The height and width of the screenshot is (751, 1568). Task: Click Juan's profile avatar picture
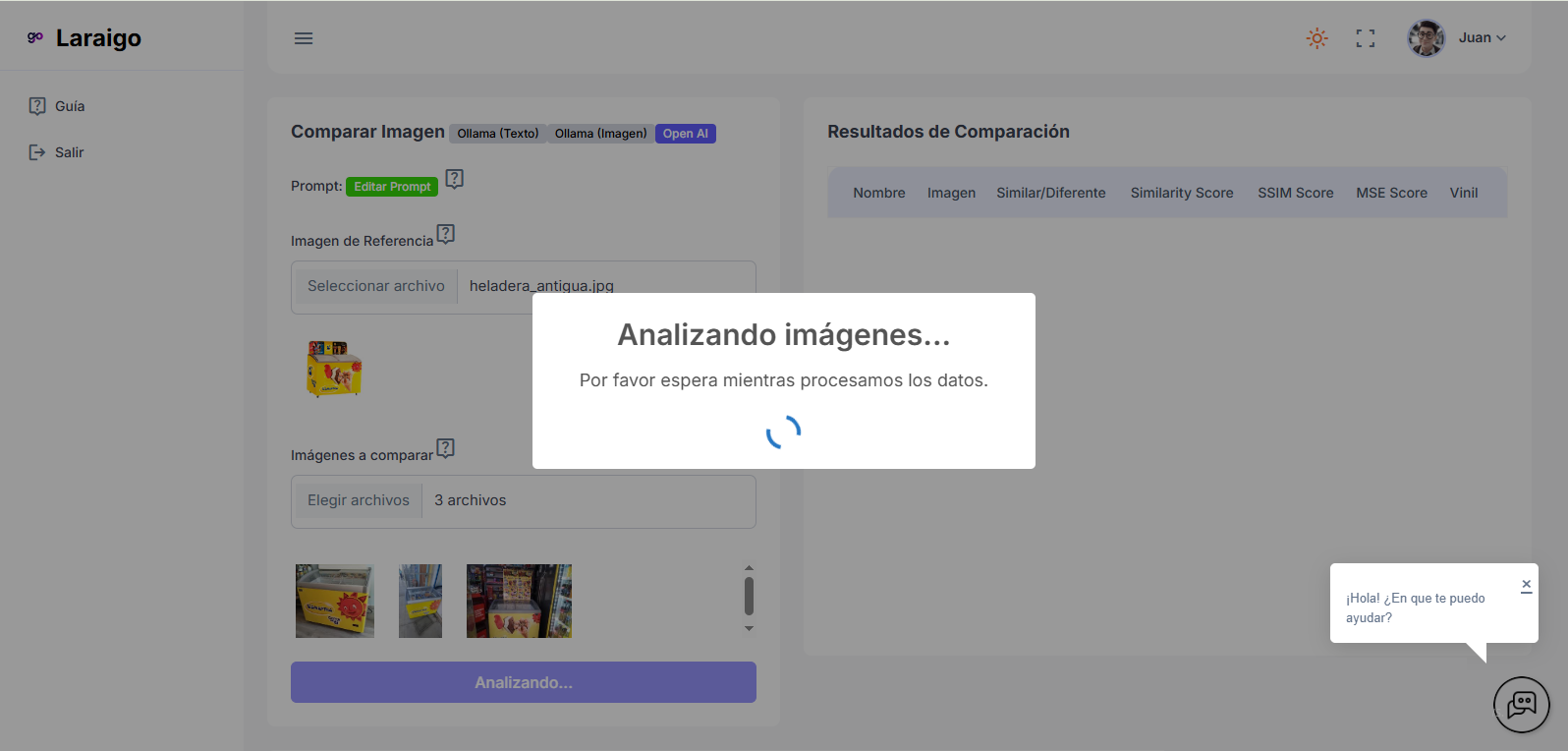tap(1425, 38)
